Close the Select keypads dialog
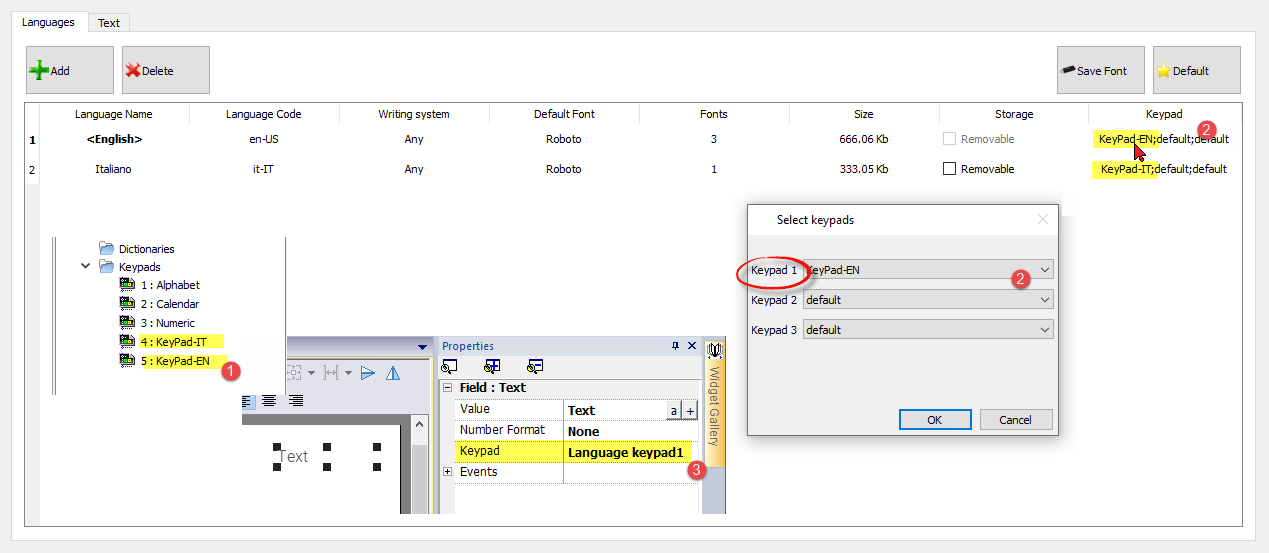Screen dimensions: 1269x553 (1042, 219)
